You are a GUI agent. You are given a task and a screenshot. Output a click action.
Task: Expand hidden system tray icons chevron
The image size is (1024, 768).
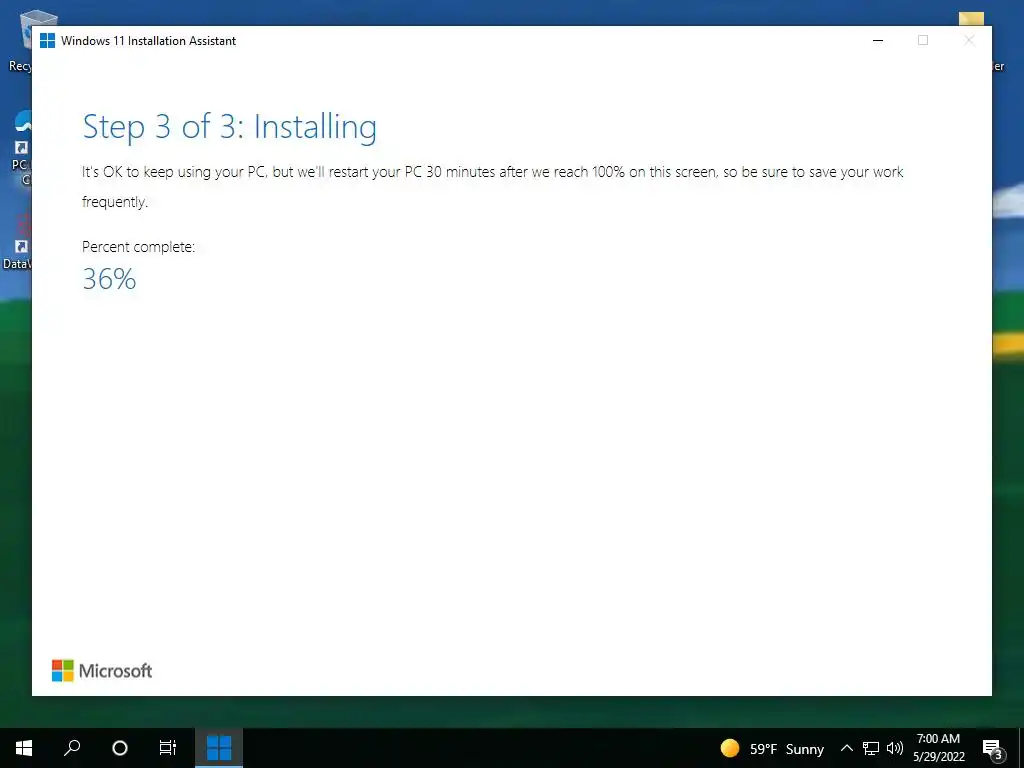(846, 748)
